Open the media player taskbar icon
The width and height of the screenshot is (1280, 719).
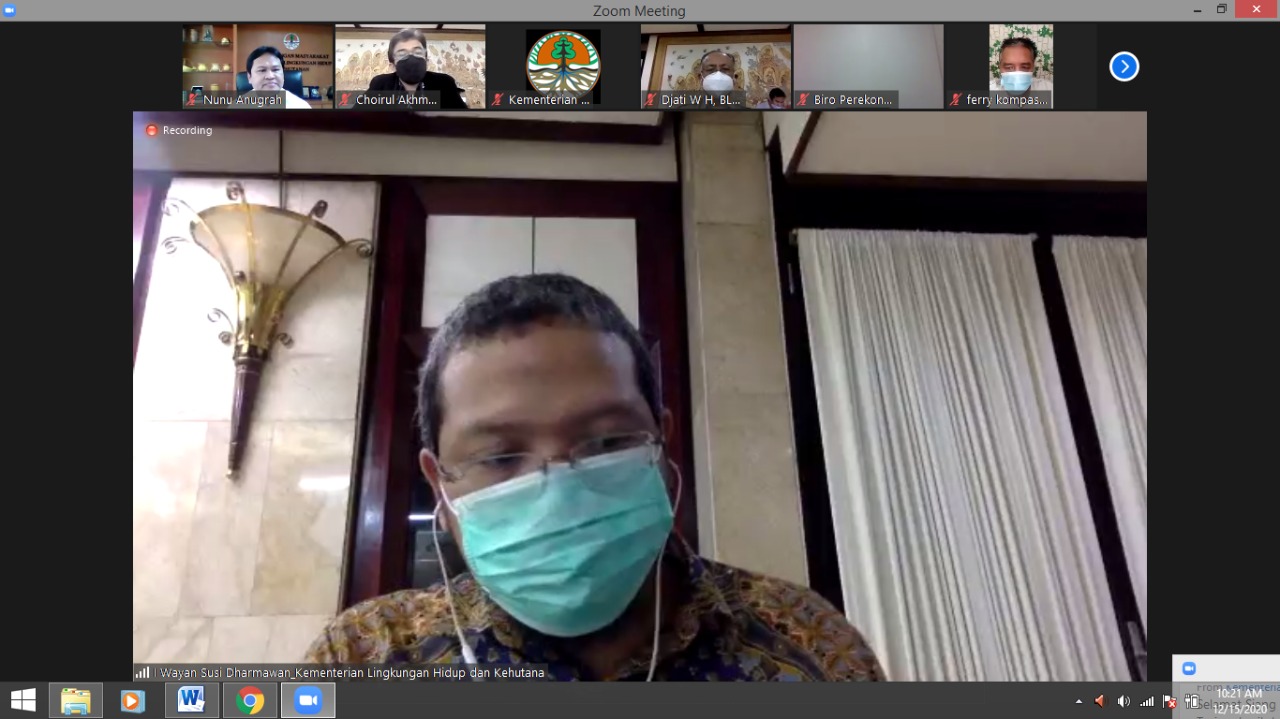click(132, 700)
